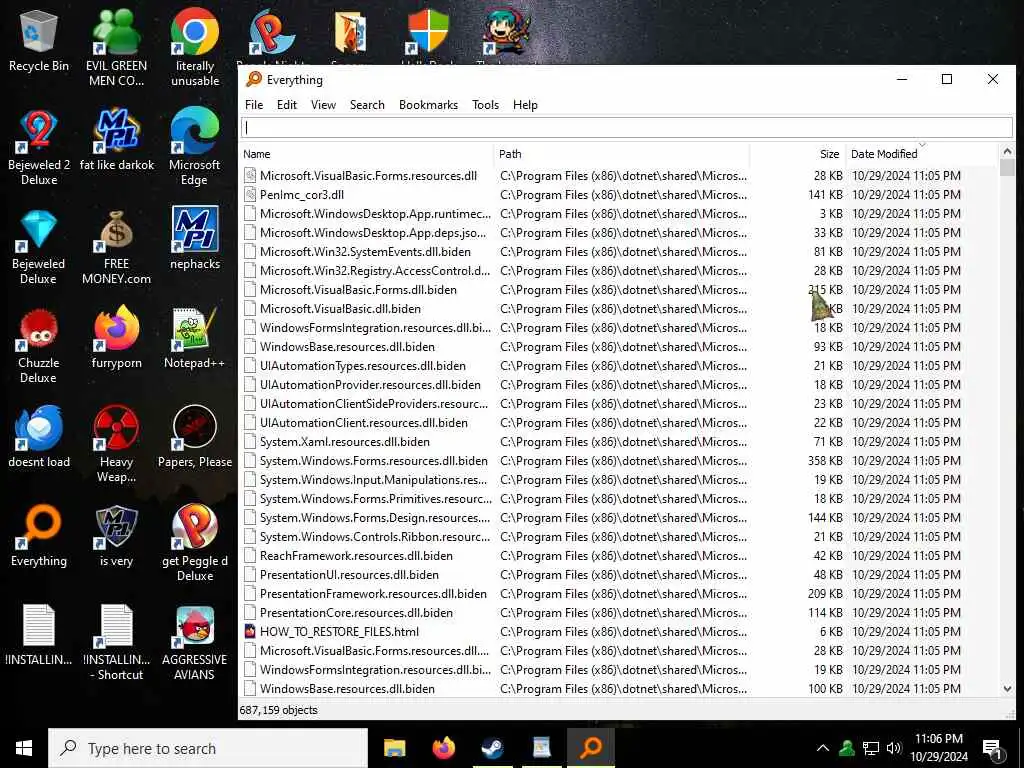This screenshot has width=1024, height=768.
Task: Launch Papers, Please from the desktop
Action: tap(195, 438)
